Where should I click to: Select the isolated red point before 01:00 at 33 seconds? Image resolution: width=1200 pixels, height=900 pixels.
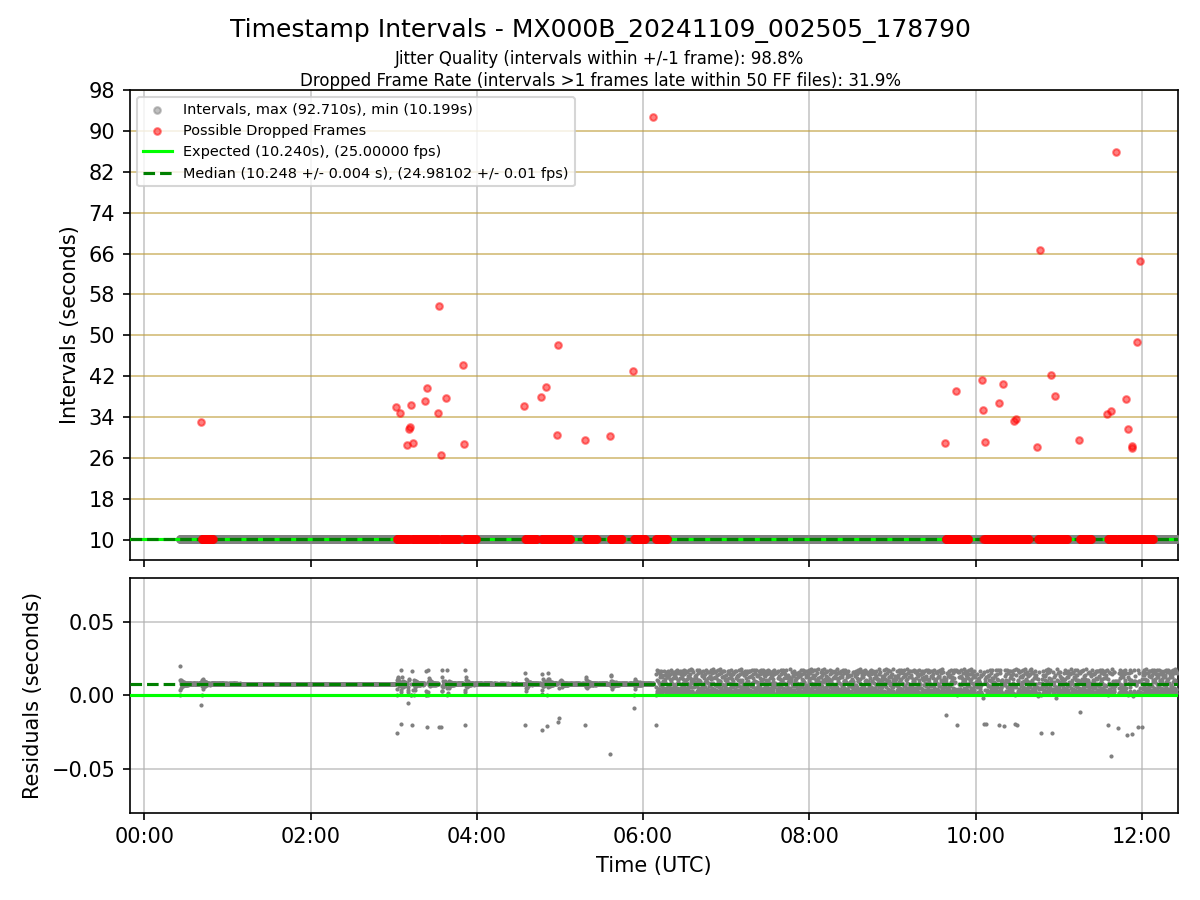201,422
